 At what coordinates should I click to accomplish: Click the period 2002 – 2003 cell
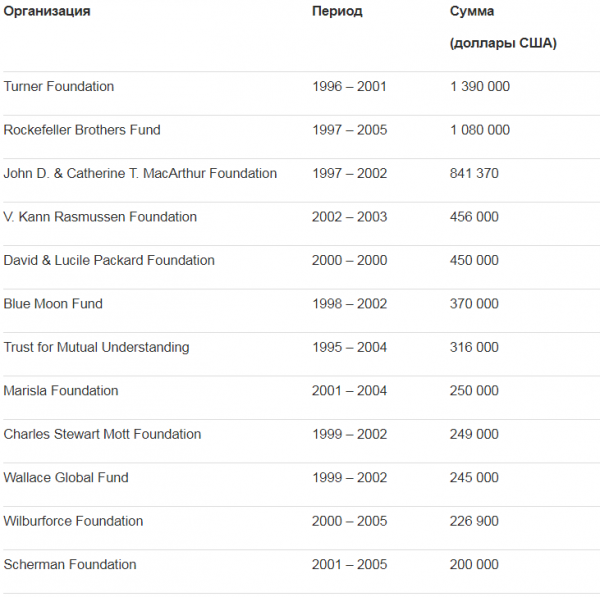pyautogui.click(x=349, y=217)
